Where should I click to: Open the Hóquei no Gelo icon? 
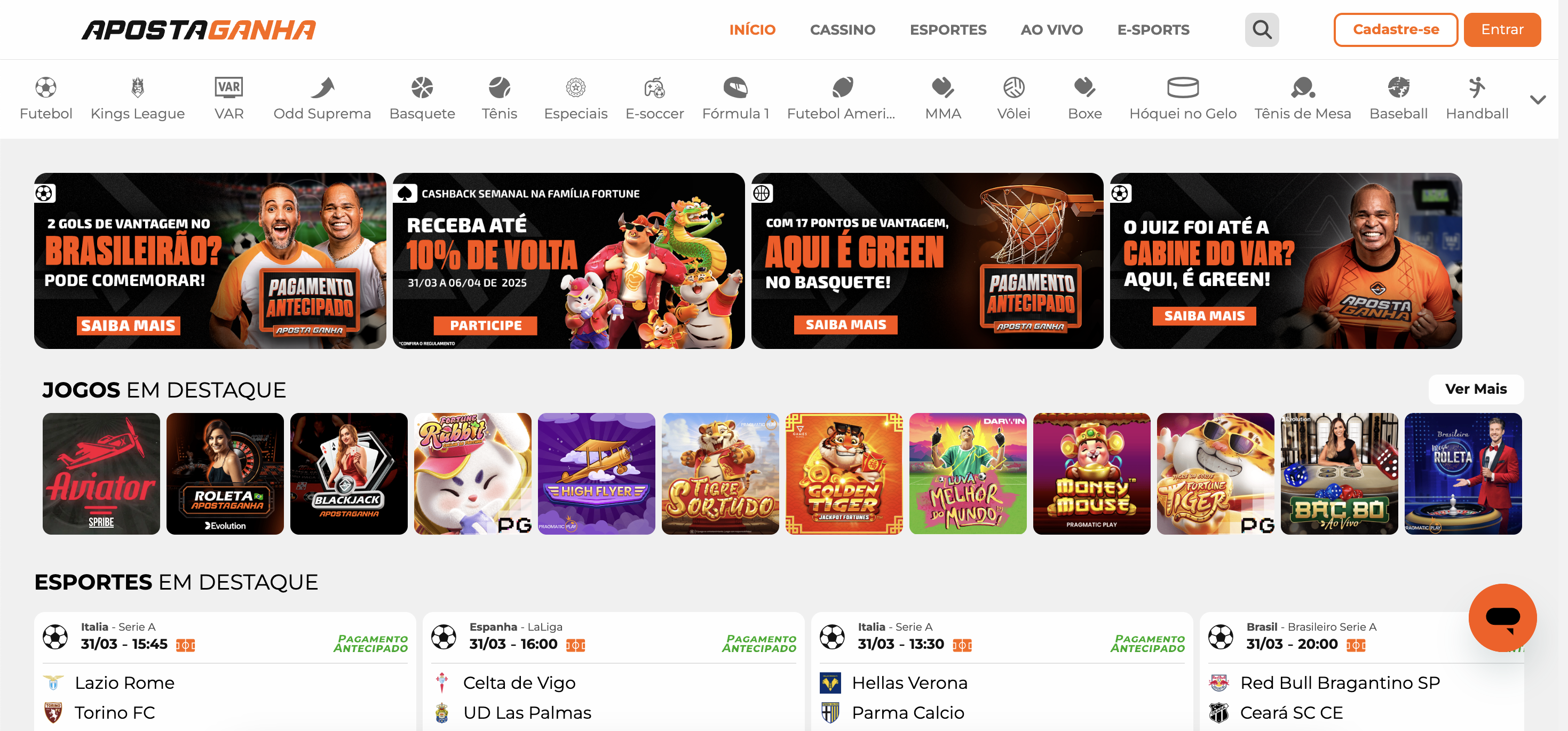coord(1182,88)
